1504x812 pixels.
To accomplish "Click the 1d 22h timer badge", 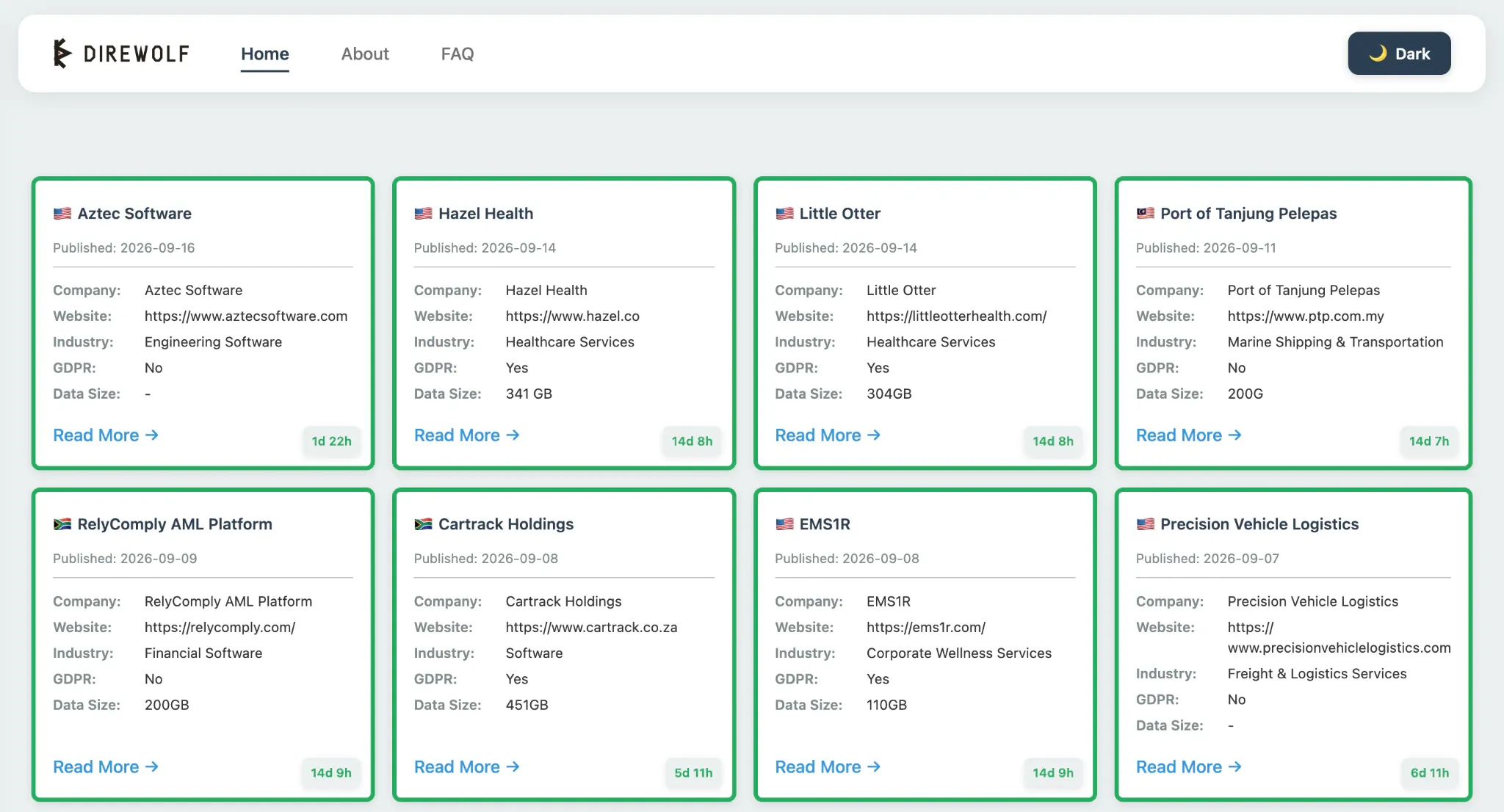I will click(x=331, y=441).
